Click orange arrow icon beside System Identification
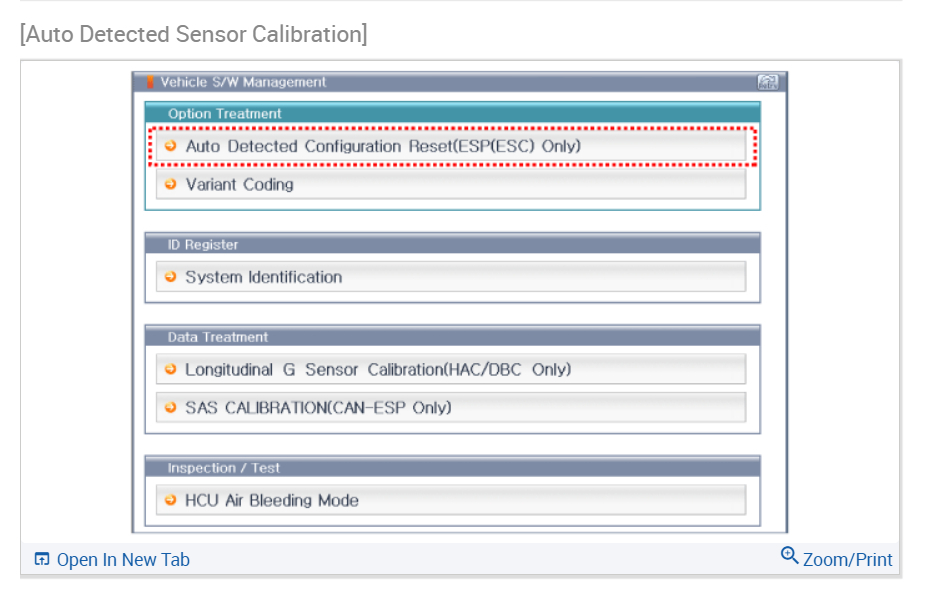The width and height of the screenshot is (942, 594). 171,277
